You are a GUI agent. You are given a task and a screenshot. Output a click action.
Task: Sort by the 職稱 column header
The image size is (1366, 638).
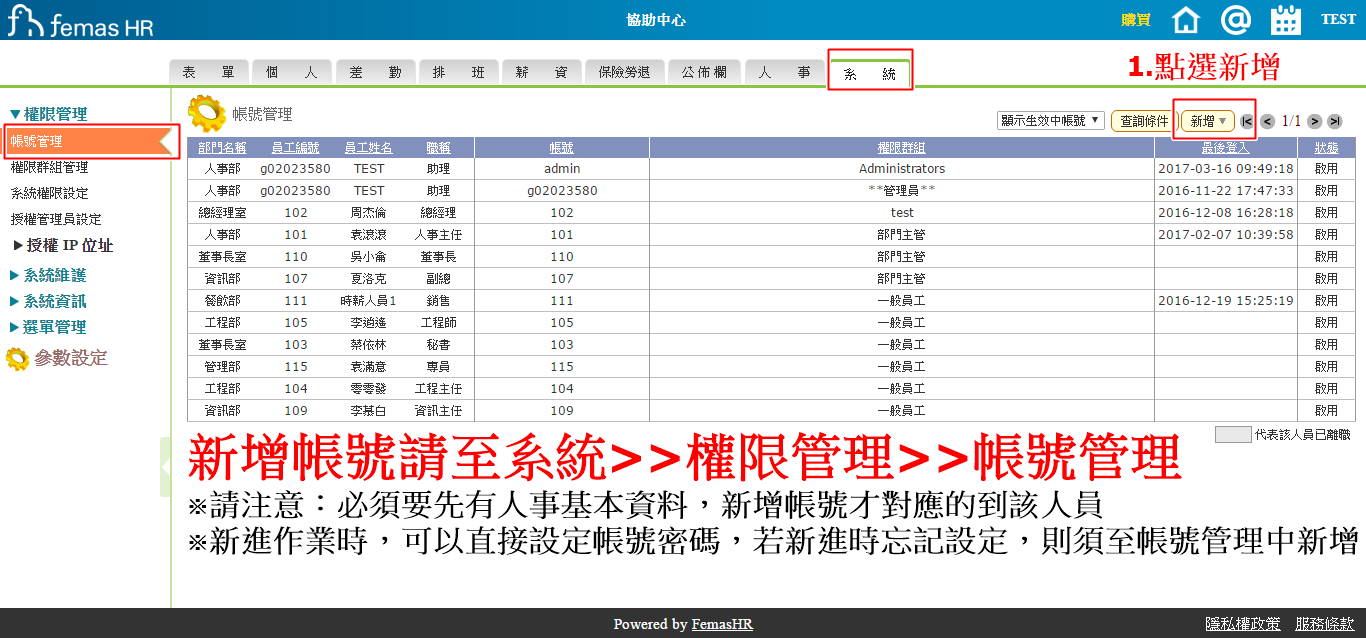point(438,148)
